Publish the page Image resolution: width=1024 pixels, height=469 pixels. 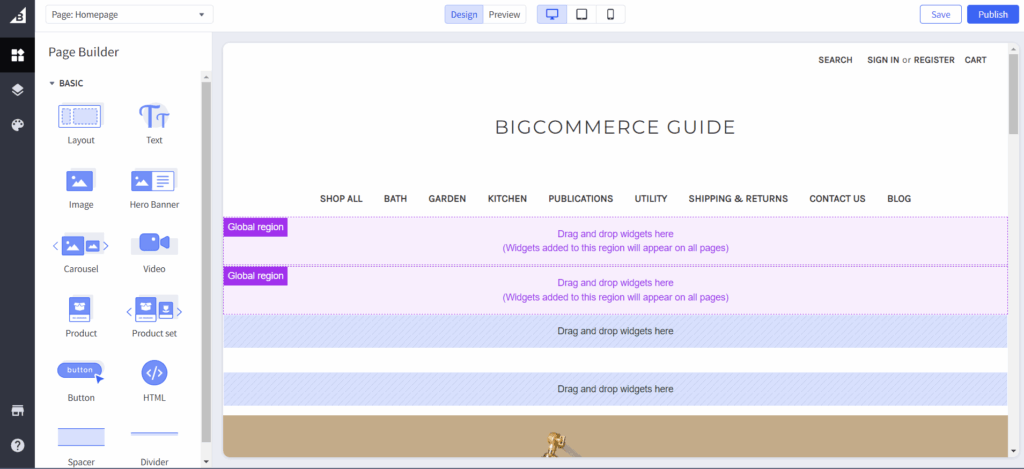pos(993,14)
